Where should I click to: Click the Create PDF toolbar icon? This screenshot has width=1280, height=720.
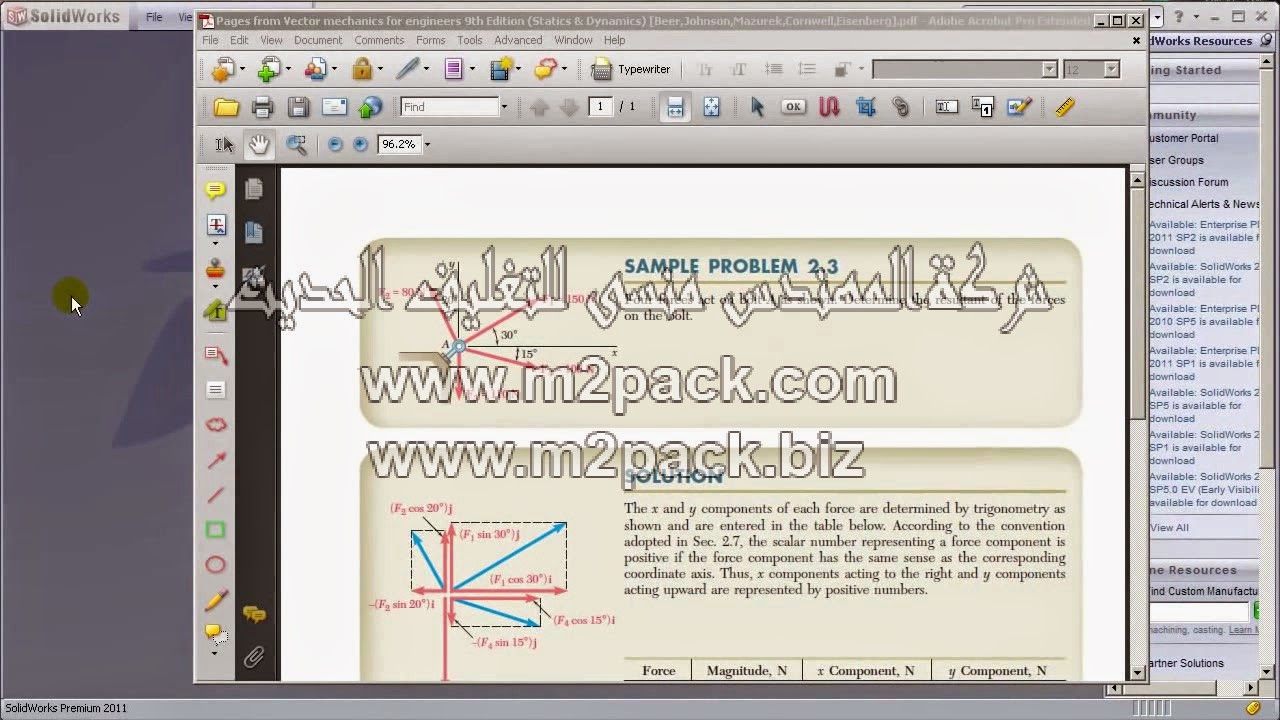tap(222, 69)
